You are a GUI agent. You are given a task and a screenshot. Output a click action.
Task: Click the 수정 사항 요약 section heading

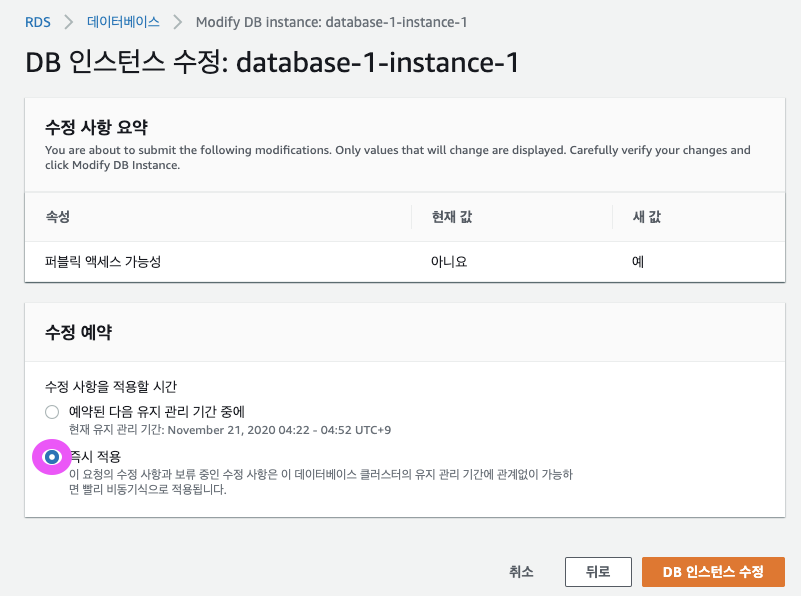click(x=96, y=127)
